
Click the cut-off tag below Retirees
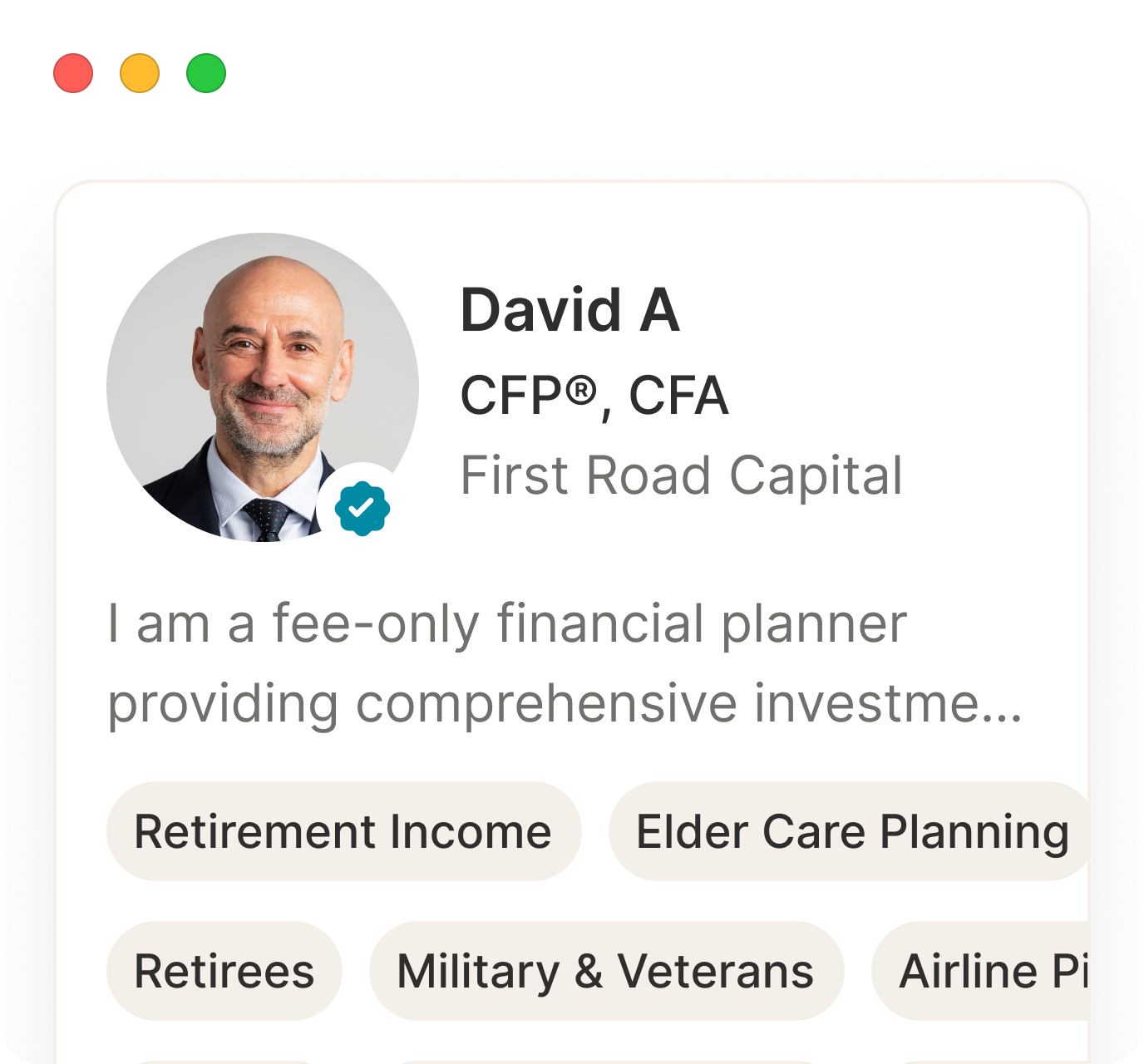click(224, 1062)
